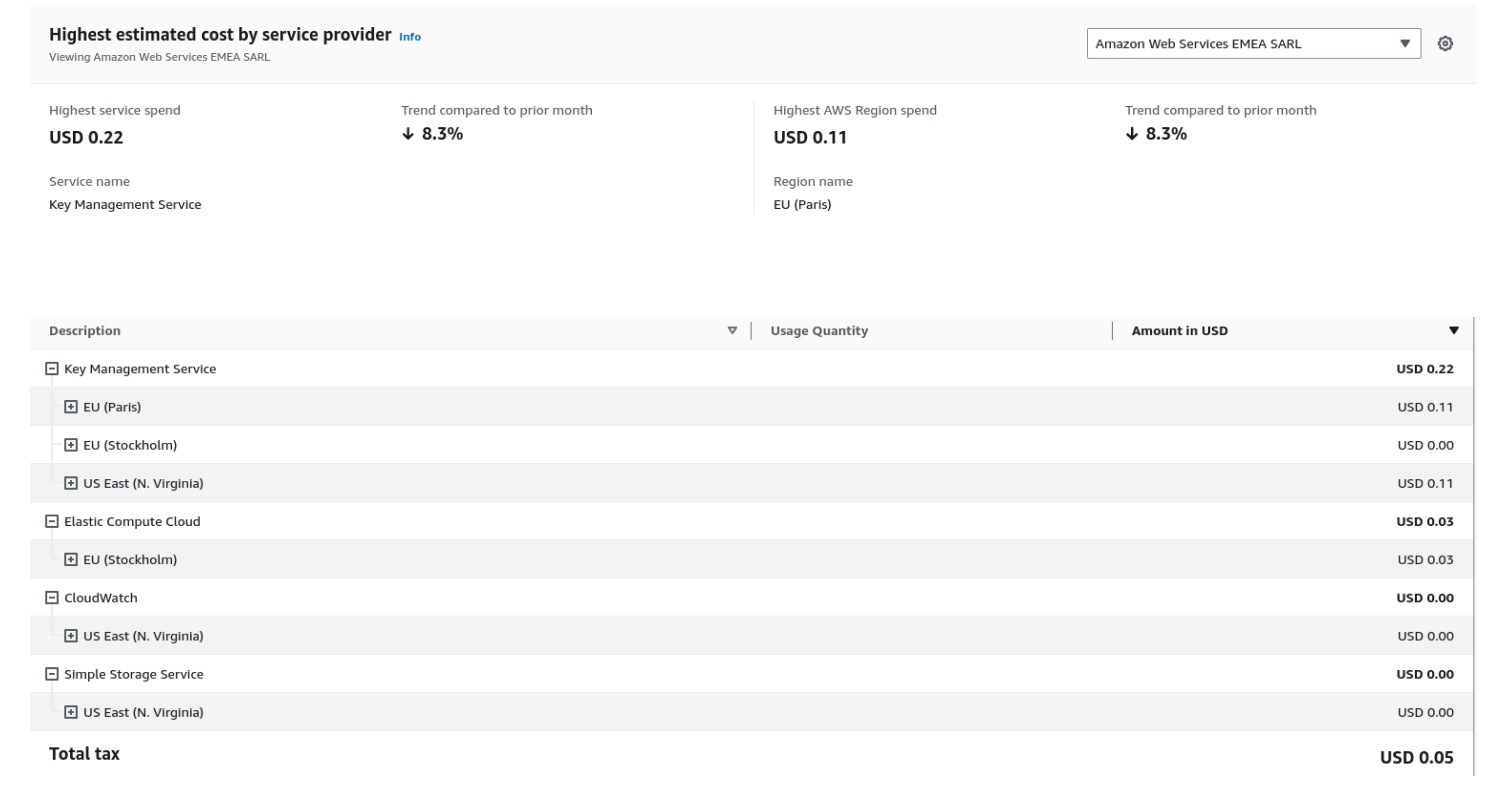The width and height of the screenshot is (1486, 802).
Task: Click the USD 0.05 total tax amount
Action: coord(1417,758)
